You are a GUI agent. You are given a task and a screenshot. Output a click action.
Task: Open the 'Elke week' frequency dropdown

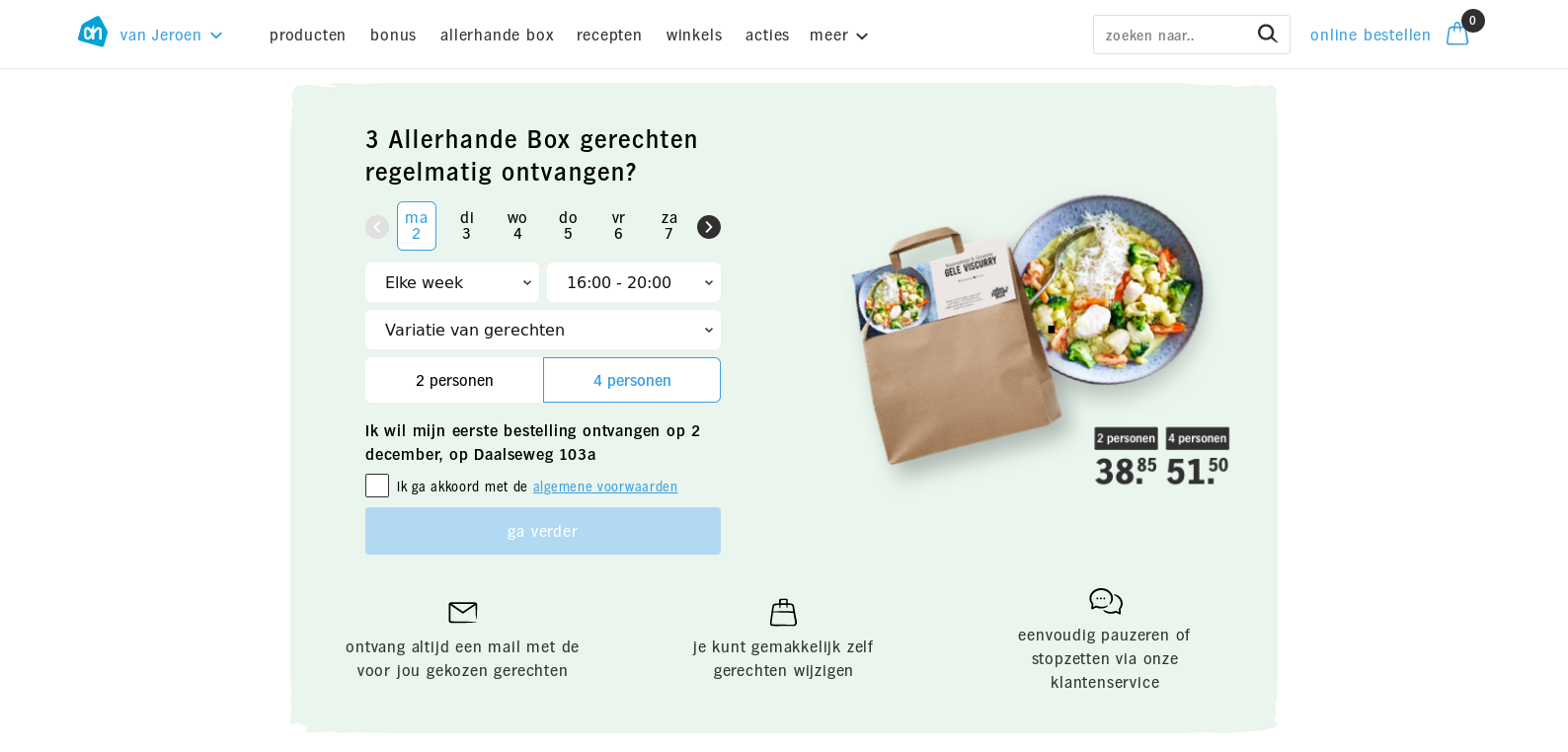(452, 282)
